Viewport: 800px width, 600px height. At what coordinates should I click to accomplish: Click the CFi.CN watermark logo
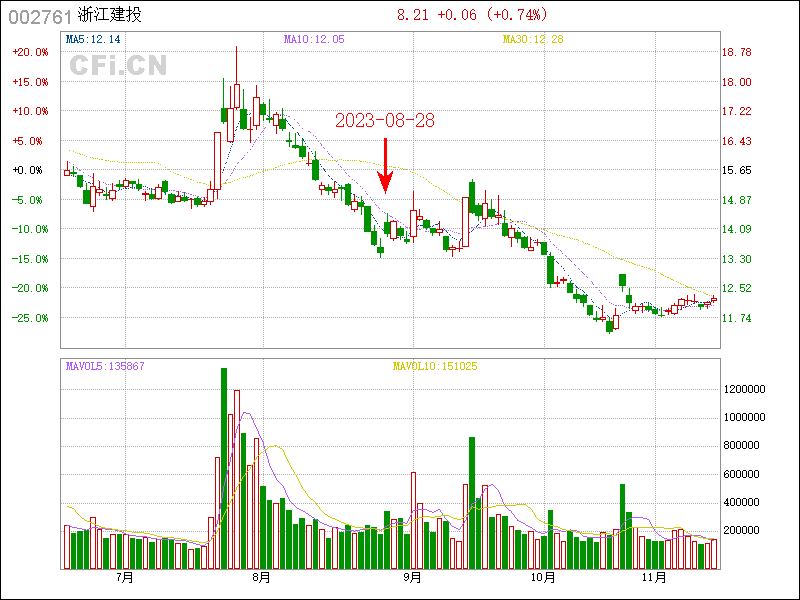118,65
